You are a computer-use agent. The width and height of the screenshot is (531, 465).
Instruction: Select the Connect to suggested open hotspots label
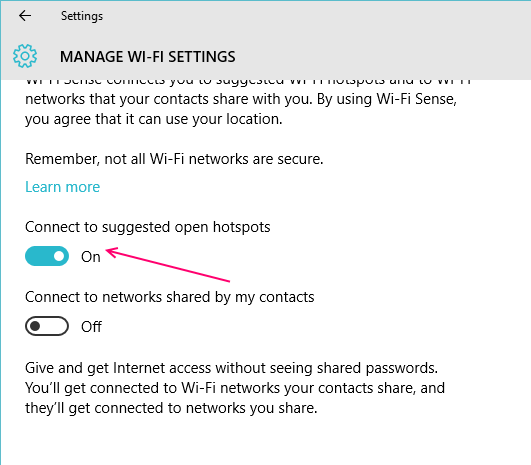click(x=148, y=227)
